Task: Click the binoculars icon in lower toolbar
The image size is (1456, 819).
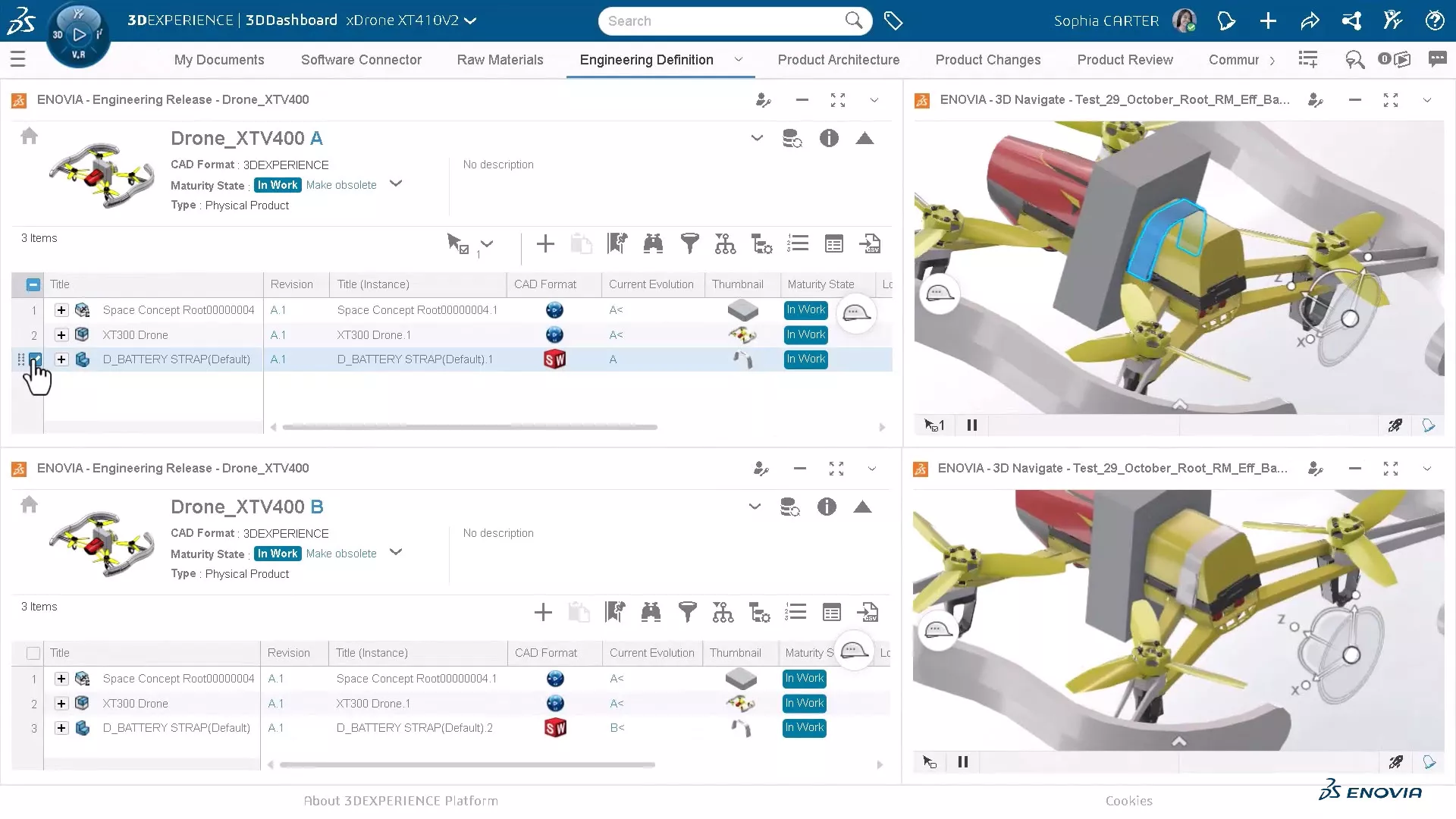Action: point(651,613)
